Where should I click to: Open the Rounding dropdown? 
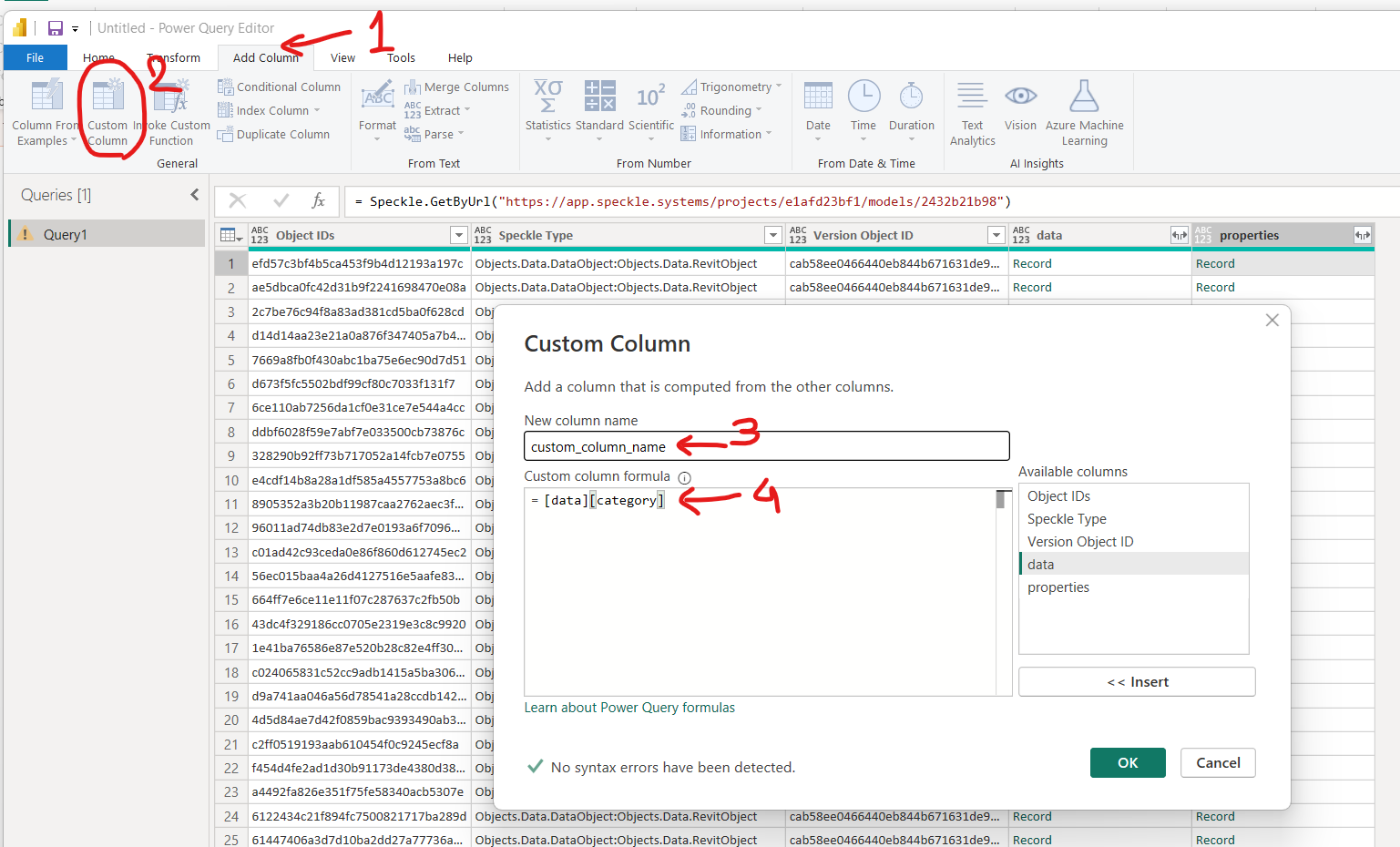click(x=720, y=110)
